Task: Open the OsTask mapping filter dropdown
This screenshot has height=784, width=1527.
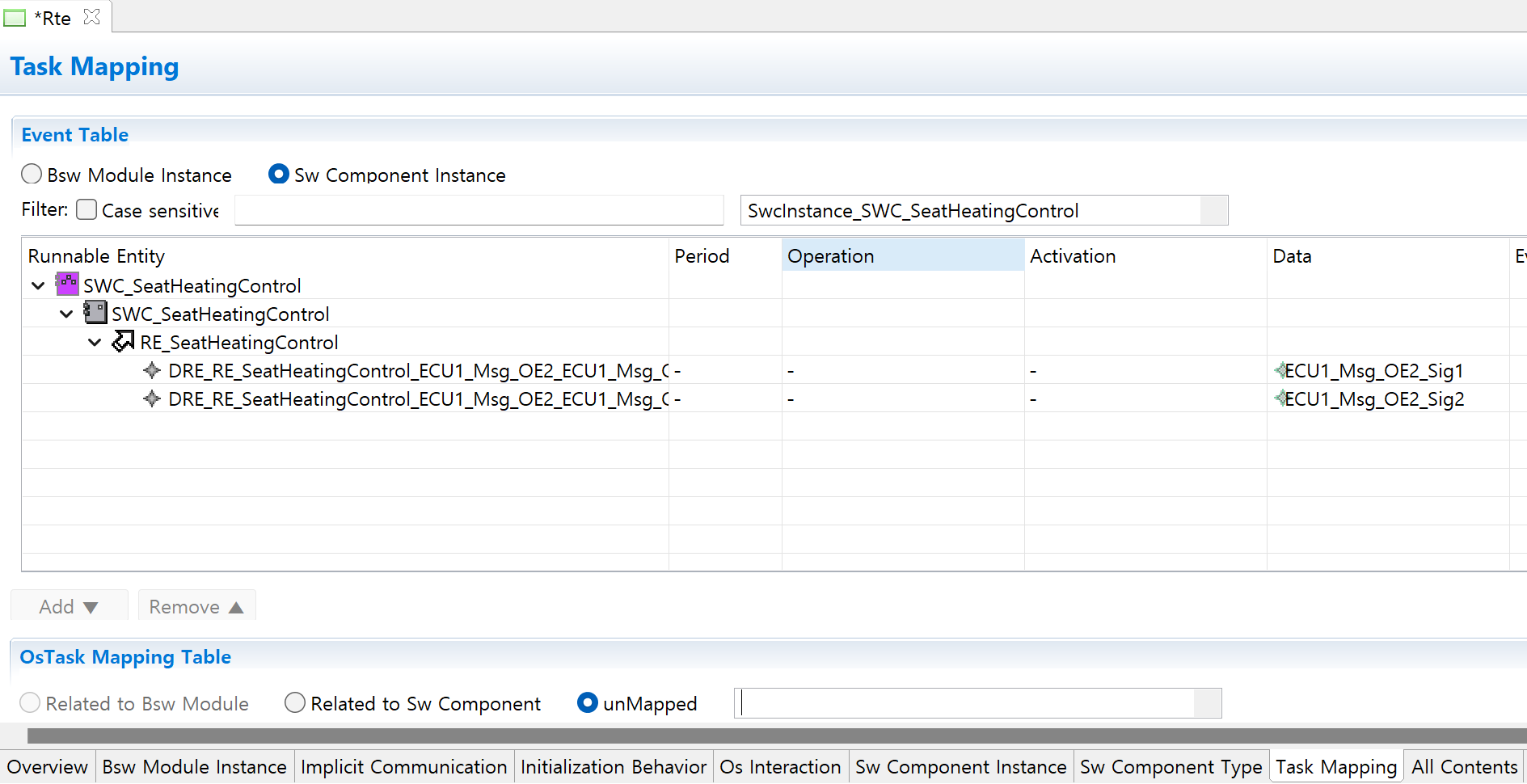Action: tap(1207, 703)
